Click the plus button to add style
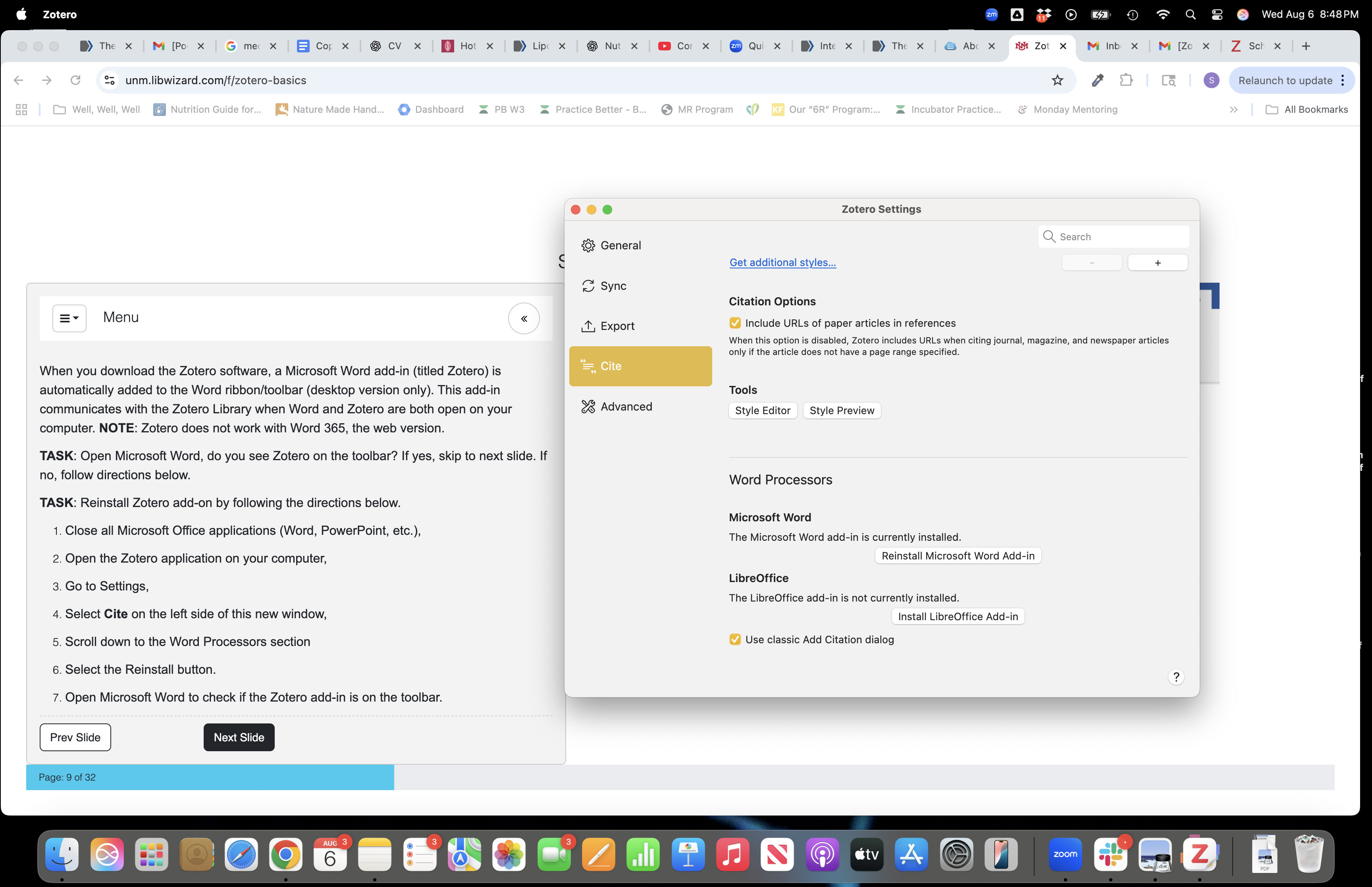The height and width of the screenshot is (887, 1372). (x=1157, y=262)
